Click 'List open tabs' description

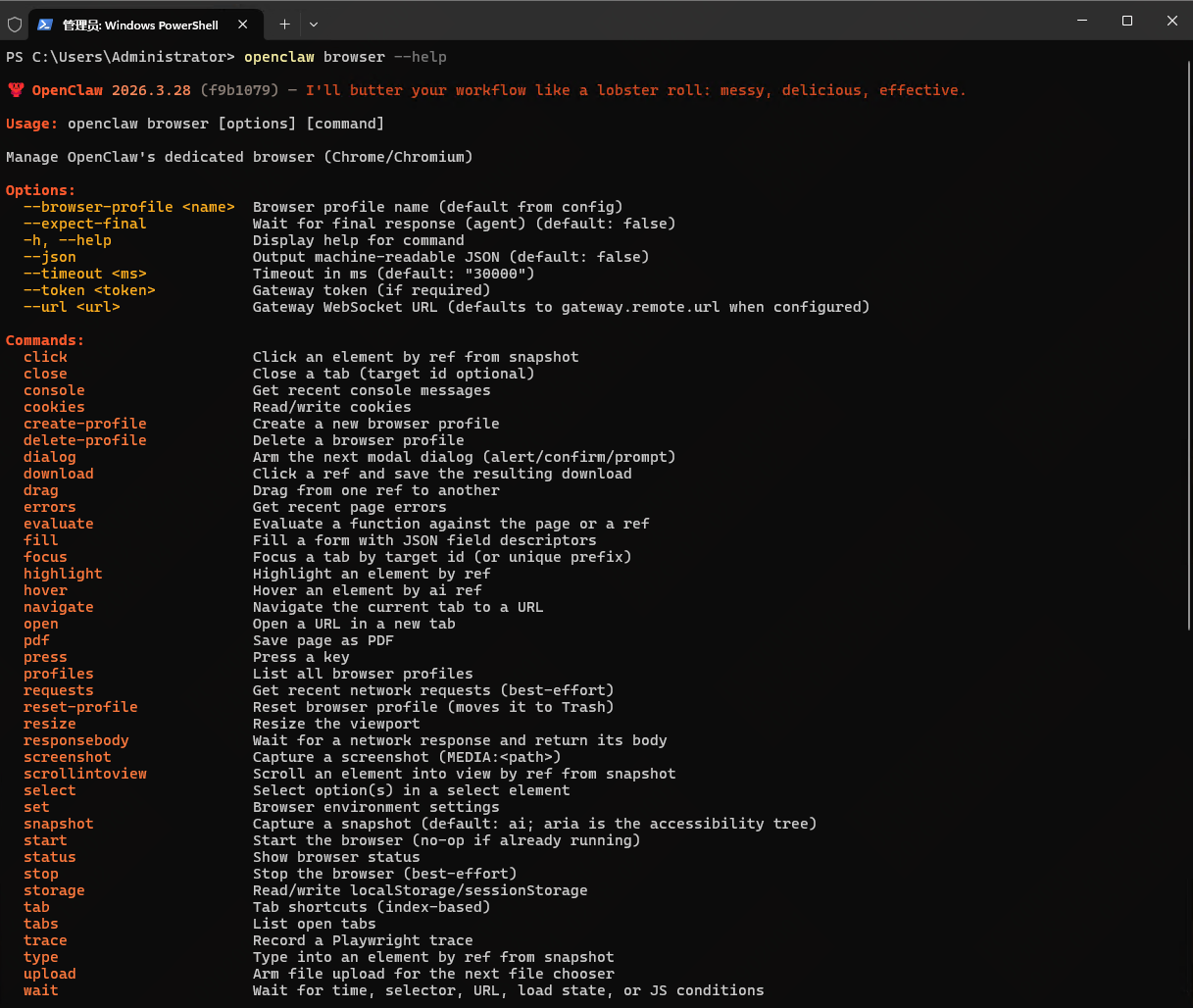pos(315,924)
